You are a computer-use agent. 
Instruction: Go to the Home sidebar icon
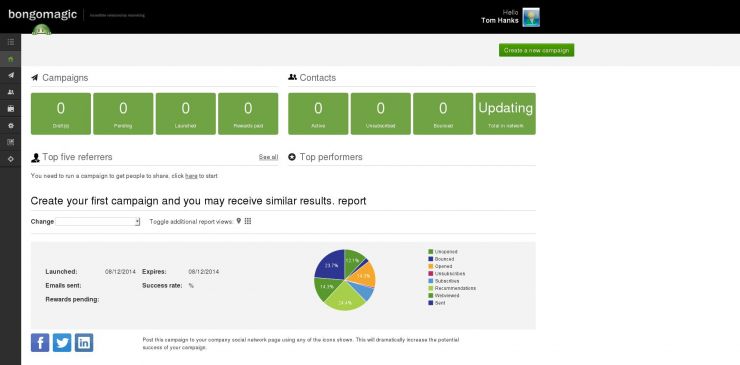click(10, 59)
